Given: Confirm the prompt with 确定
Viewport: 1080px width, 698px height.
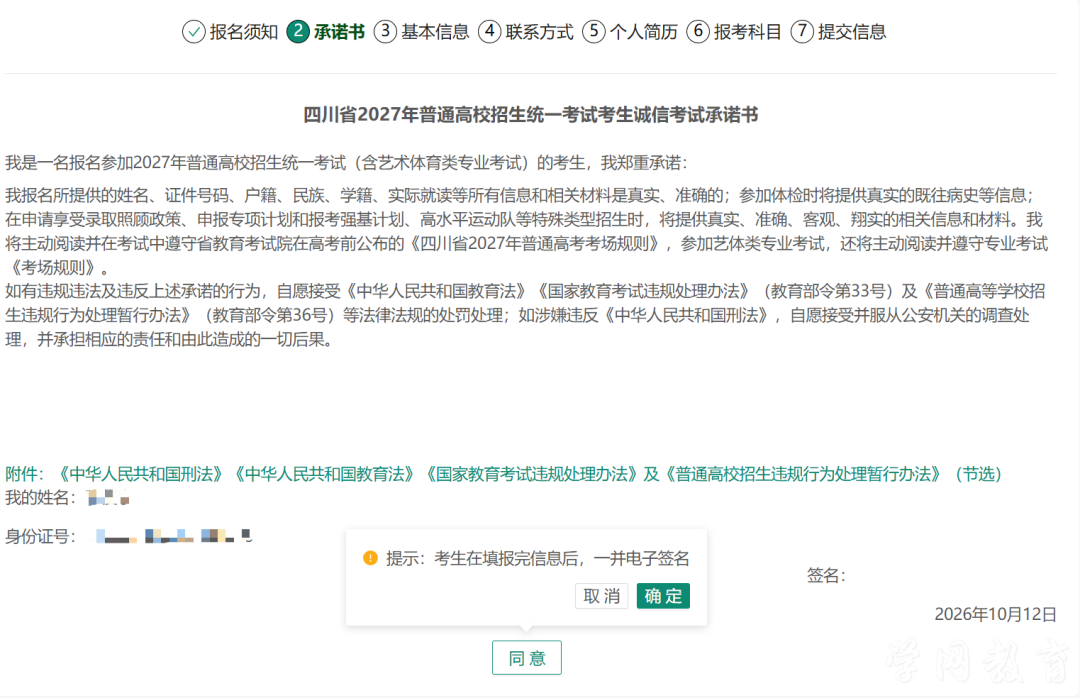Looking at the screenshot, I should click(x=663, y=596).
